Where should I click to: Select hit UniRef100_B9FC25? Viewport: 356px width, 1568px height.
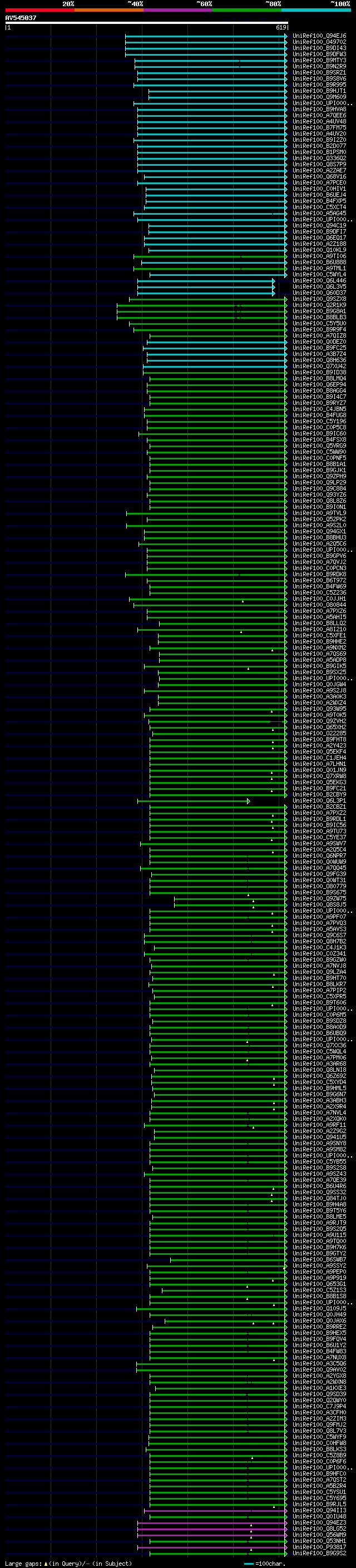click(x=319, y=348)
